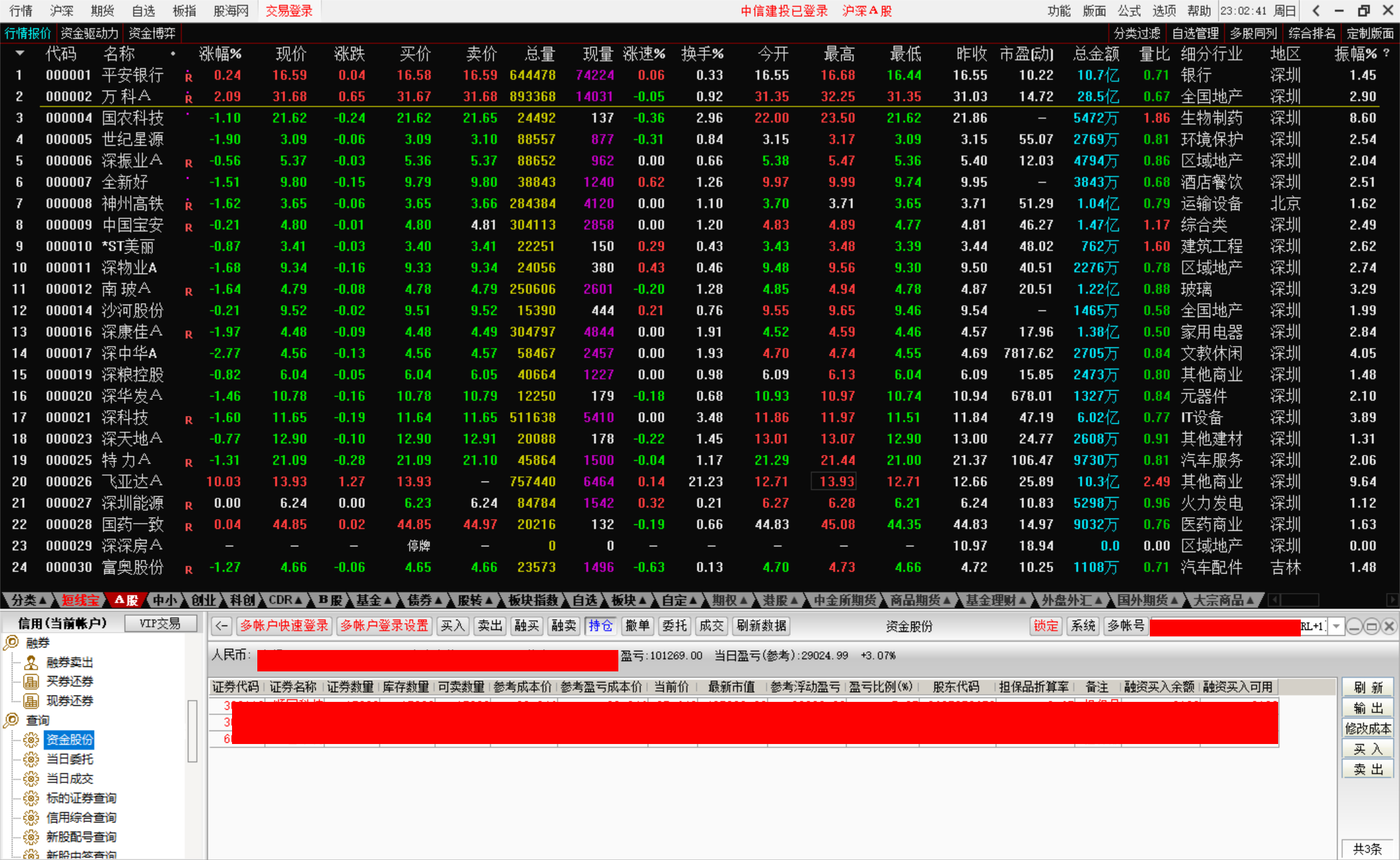The image size is (1400, 860).
Task: Click the 融买 button
Action: (x=527, y=626)
